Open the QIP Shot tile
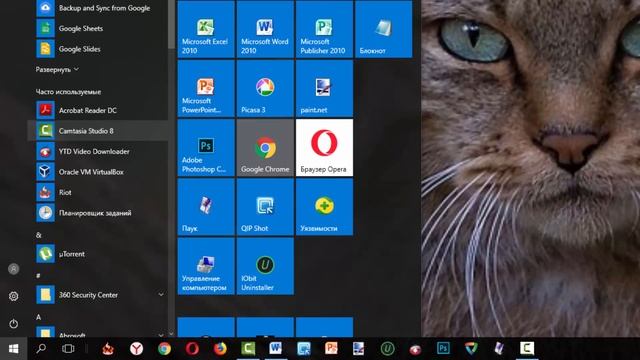 click(x=265, y=207)
